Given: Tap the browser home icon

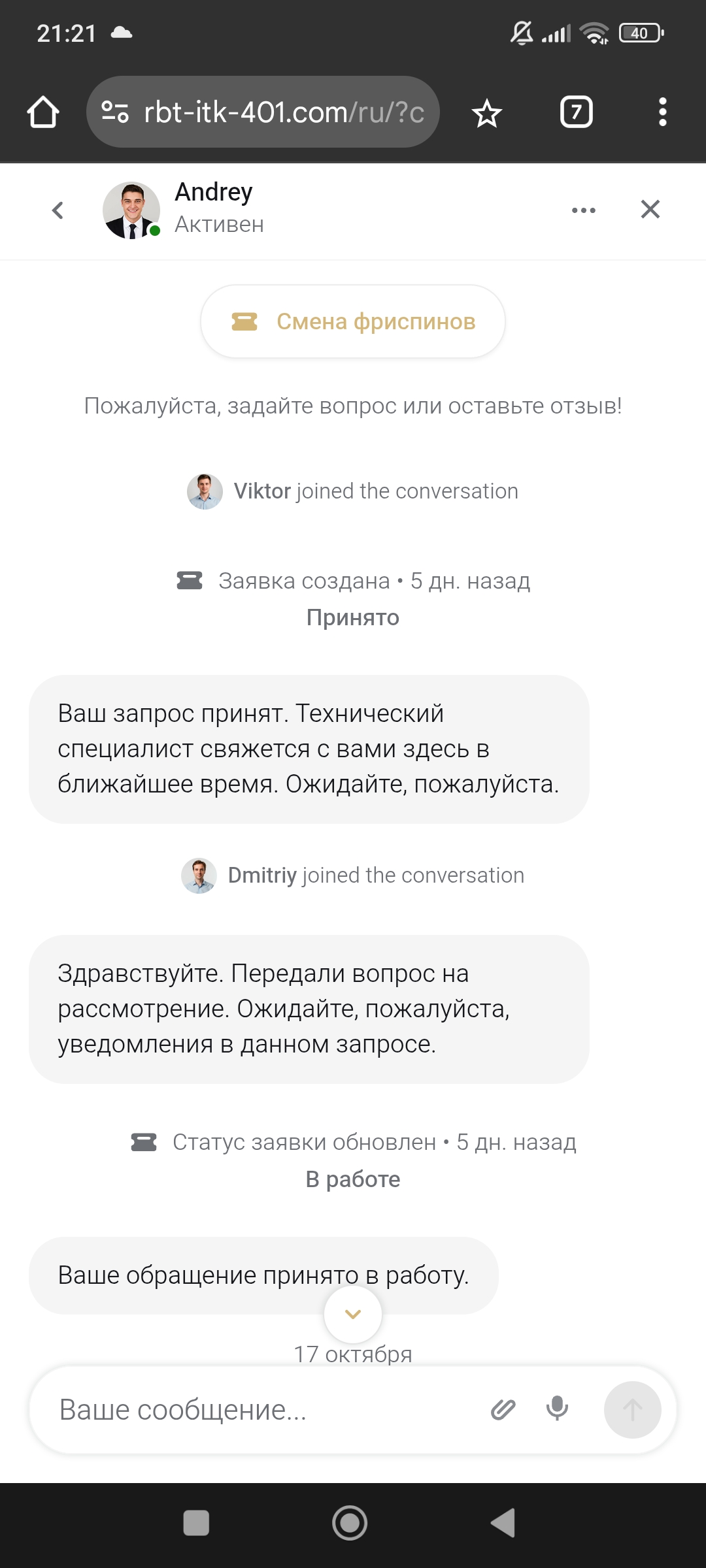Looking at the screenshot, I should 43,112.
